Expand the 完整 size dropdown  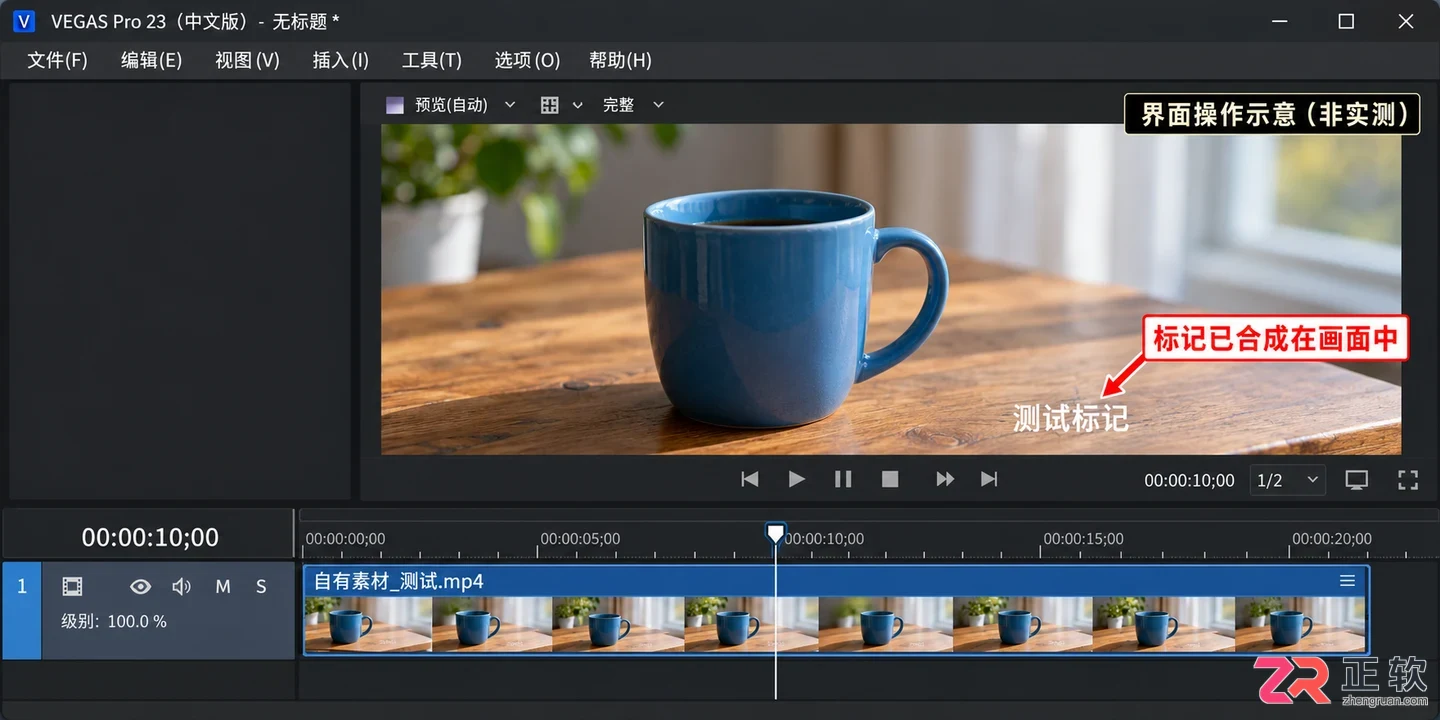click(658, 105)
